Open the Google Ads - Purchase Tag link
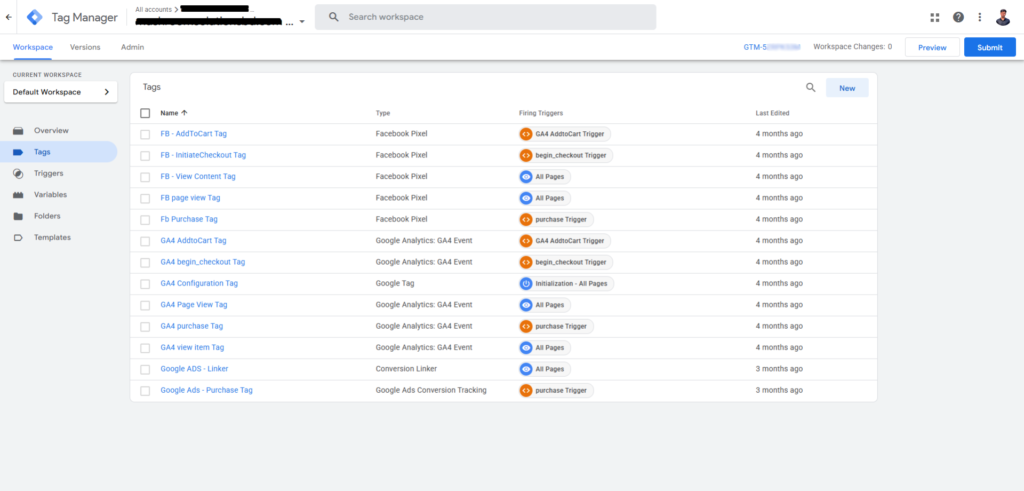Screen dimensions: 1024x491 tap(206, 390)
